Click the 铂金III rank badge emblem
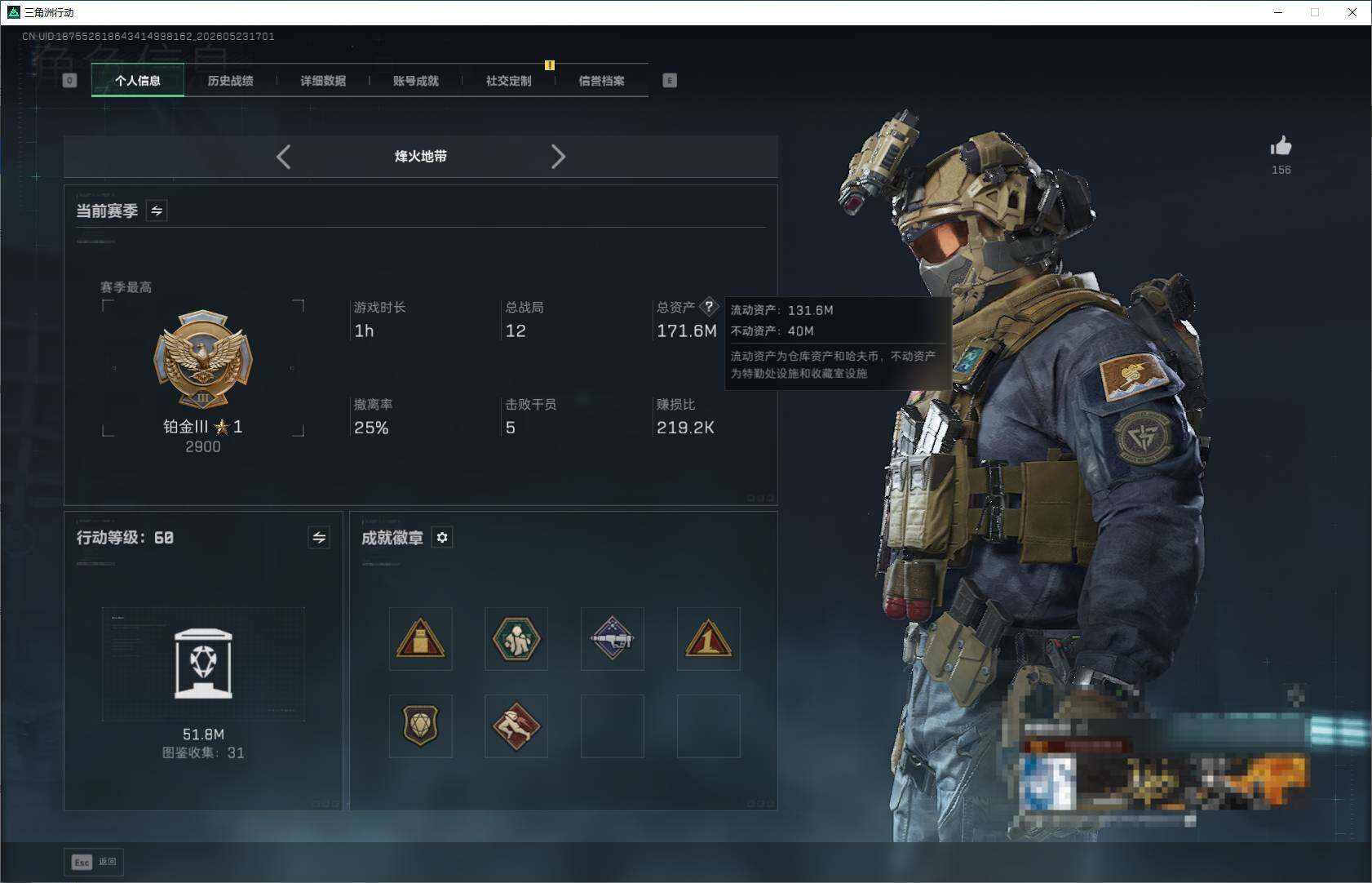 tap(203, 359)
